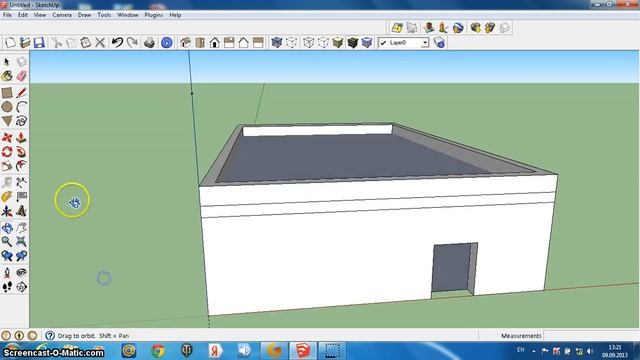This screenshot has height=360, width=640.
Task: Preview model in Google Earth
Action: coord(458,28)
